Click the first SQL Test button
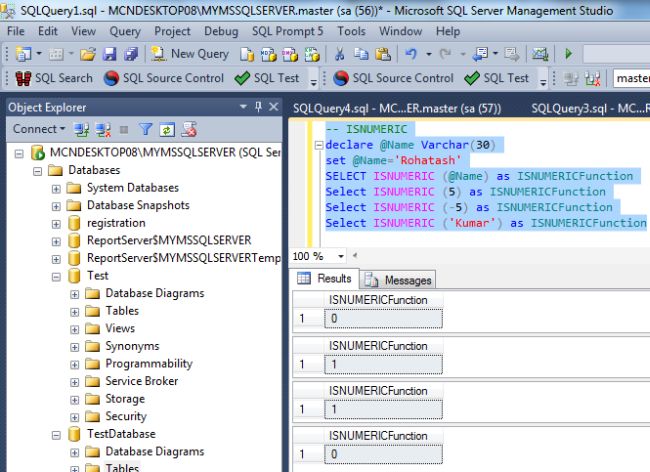This screenshot has height=472, width=650. tap(267, 78)
